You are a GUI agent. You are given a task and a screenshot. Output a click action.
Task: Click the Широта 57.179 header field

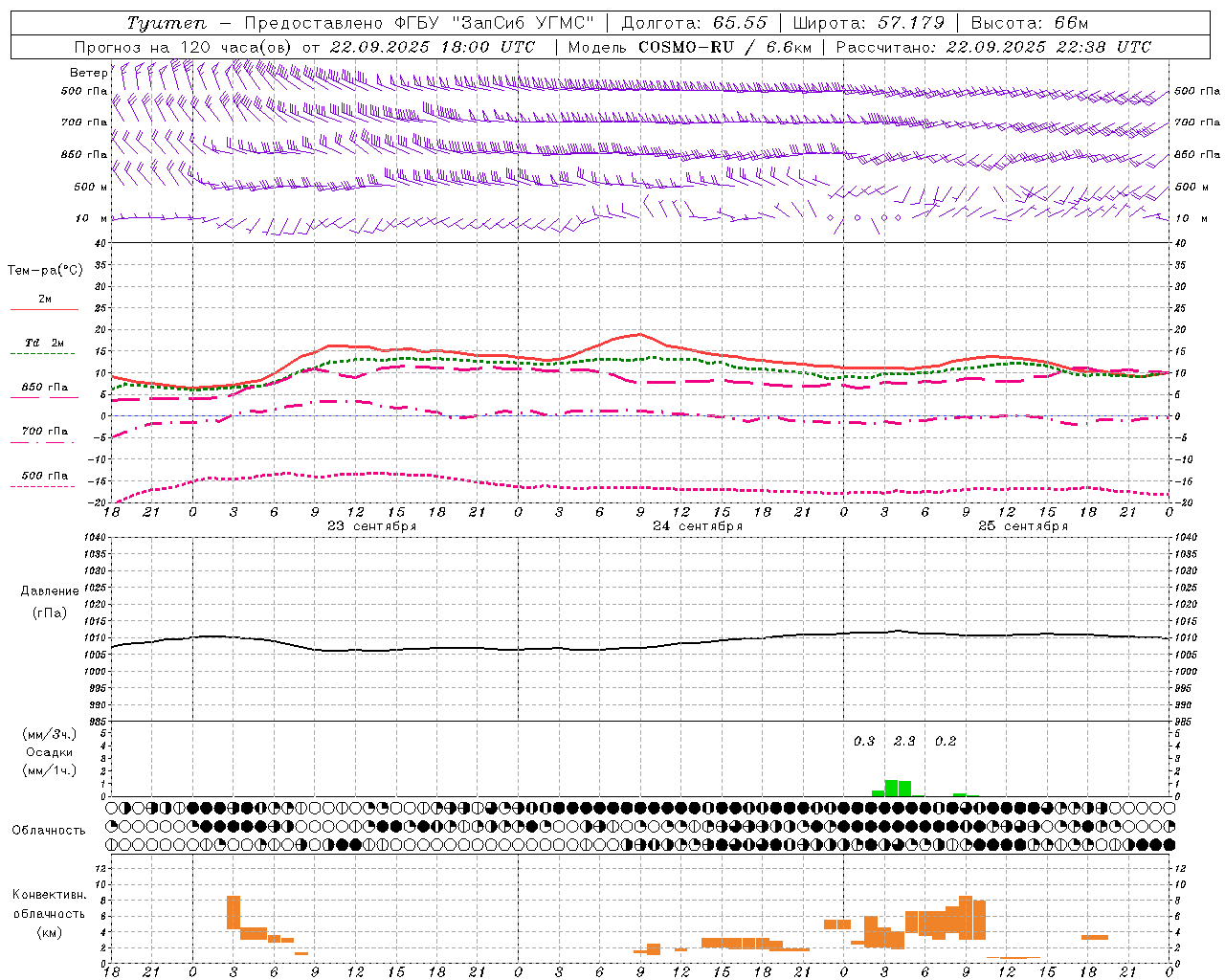[x=868, y=23]
